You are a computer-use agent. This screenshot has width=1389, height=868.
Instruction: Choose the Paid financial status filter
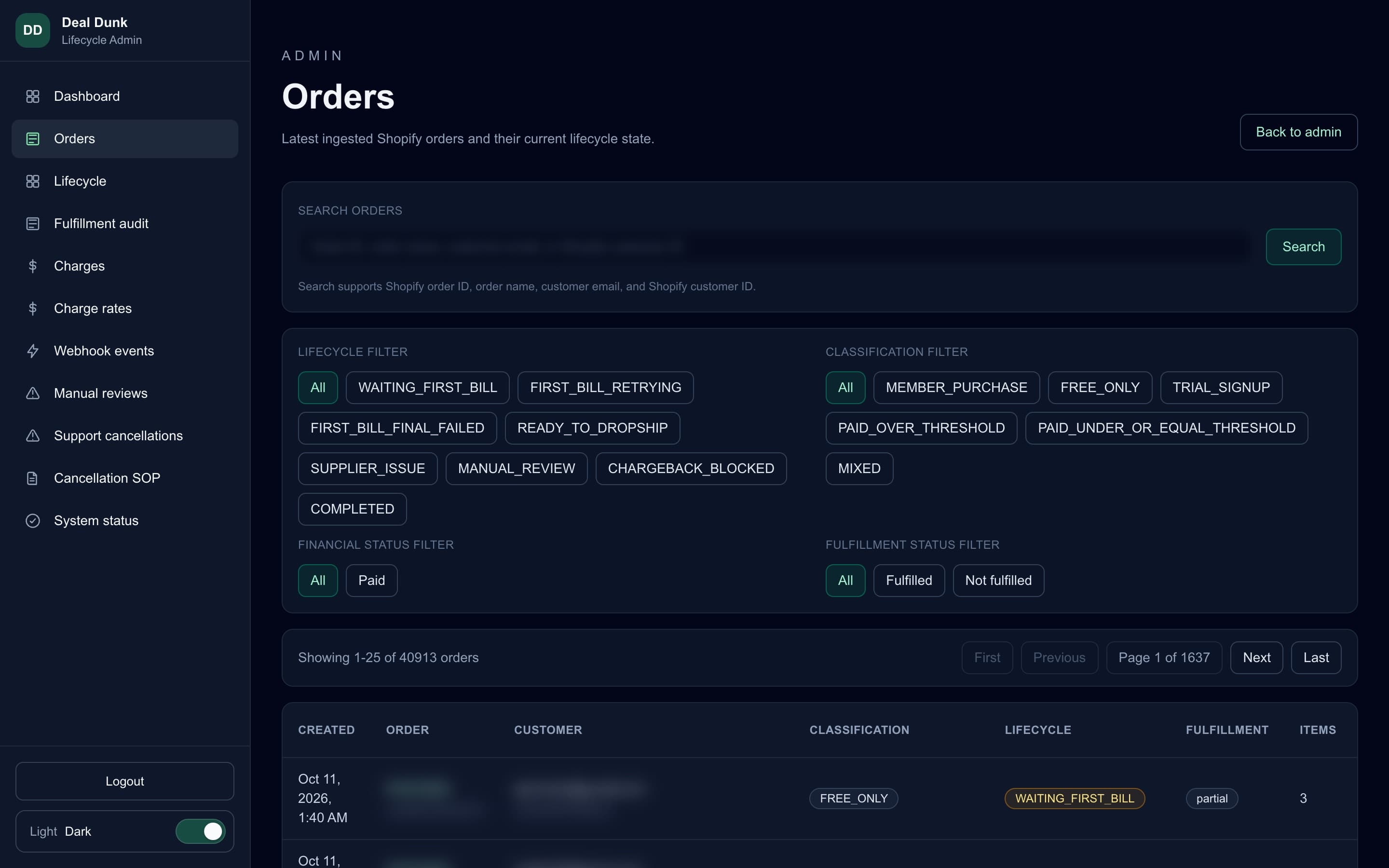click(x=371, y=581)
